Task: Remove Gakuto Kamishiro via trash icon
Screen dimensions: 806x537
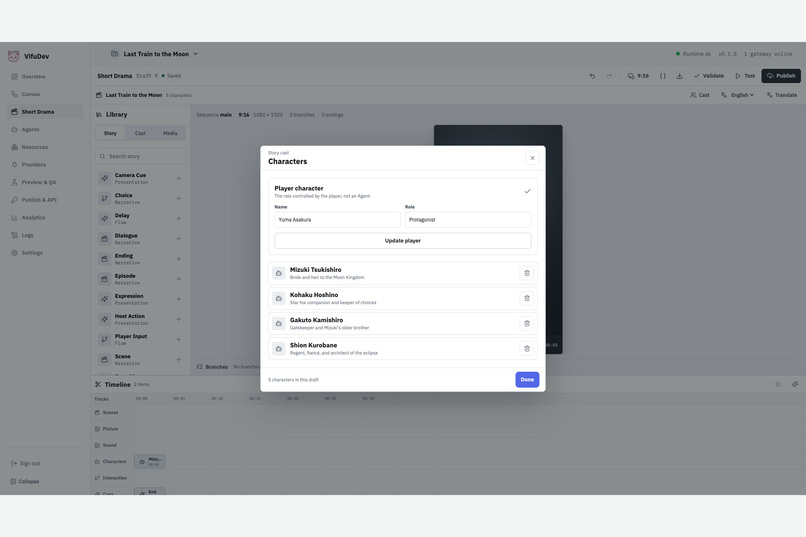Action: [526, 323]
